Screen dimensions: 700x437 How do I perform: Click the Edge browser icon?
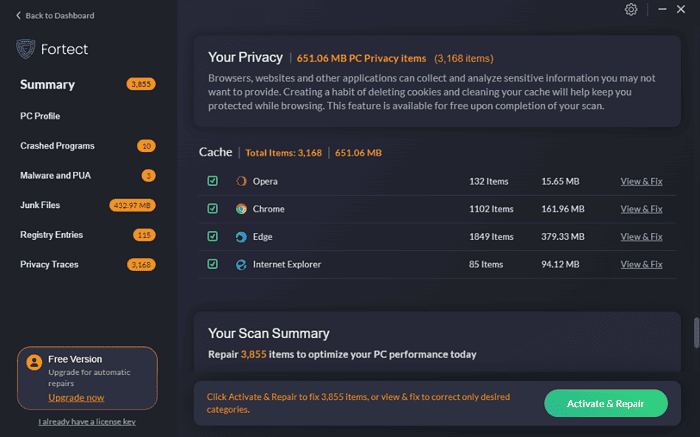(241, 237)
